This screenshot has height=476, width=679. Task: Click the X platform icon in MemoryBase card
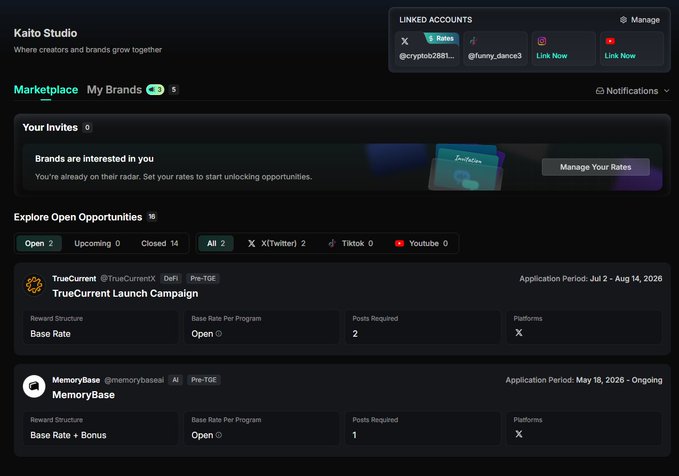tap(519, 434)
